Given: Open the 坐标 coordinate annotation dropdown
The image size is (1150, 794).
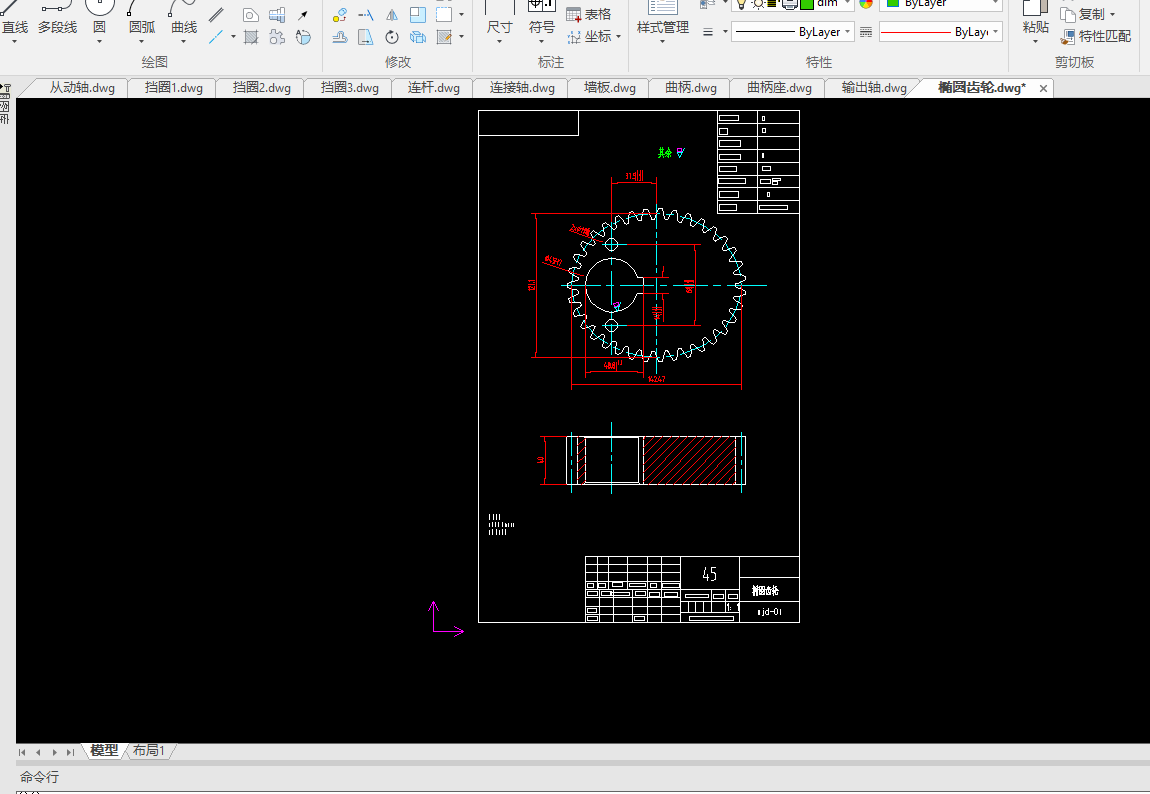Looking at the screenshot, I should click(x=619, y=37).
